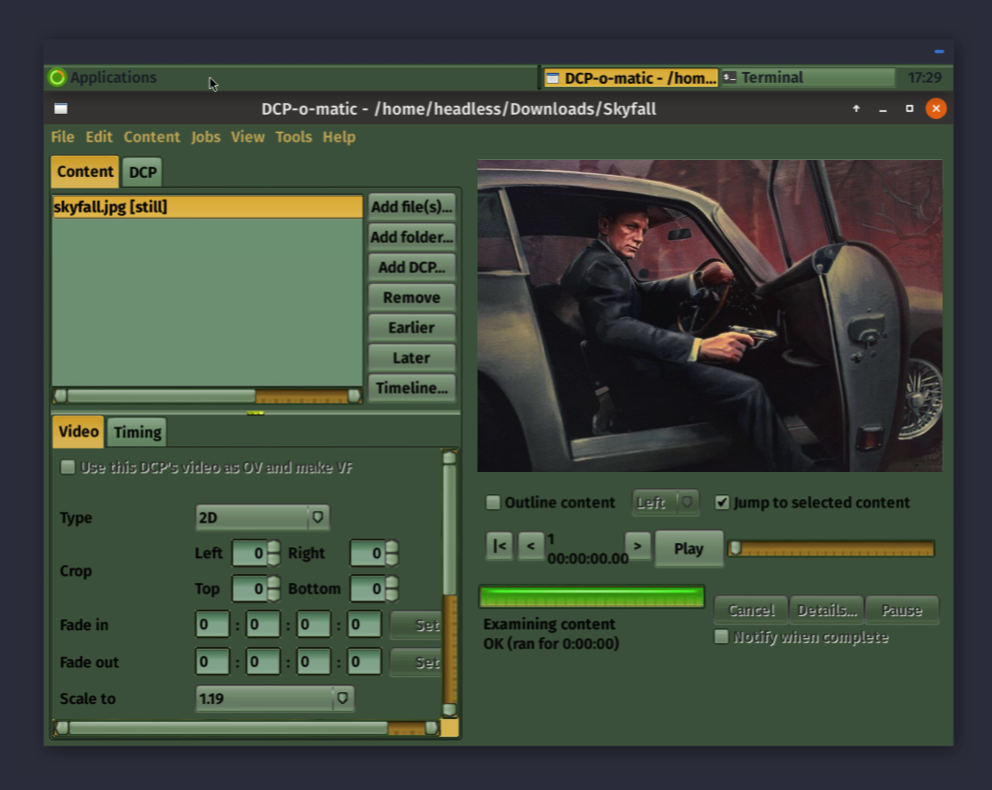992x790 pixels.
Task: Adjust the Bottom crop stepper
Action: (x=392, y=589)
